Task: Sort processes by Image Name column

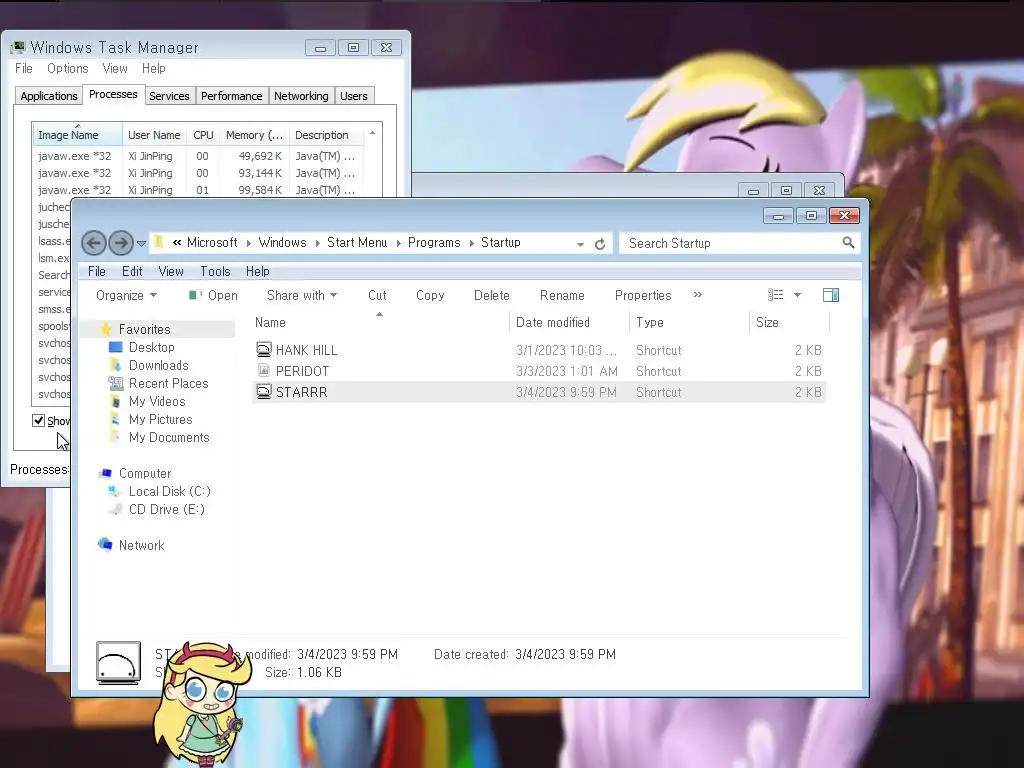Action: 77,135
